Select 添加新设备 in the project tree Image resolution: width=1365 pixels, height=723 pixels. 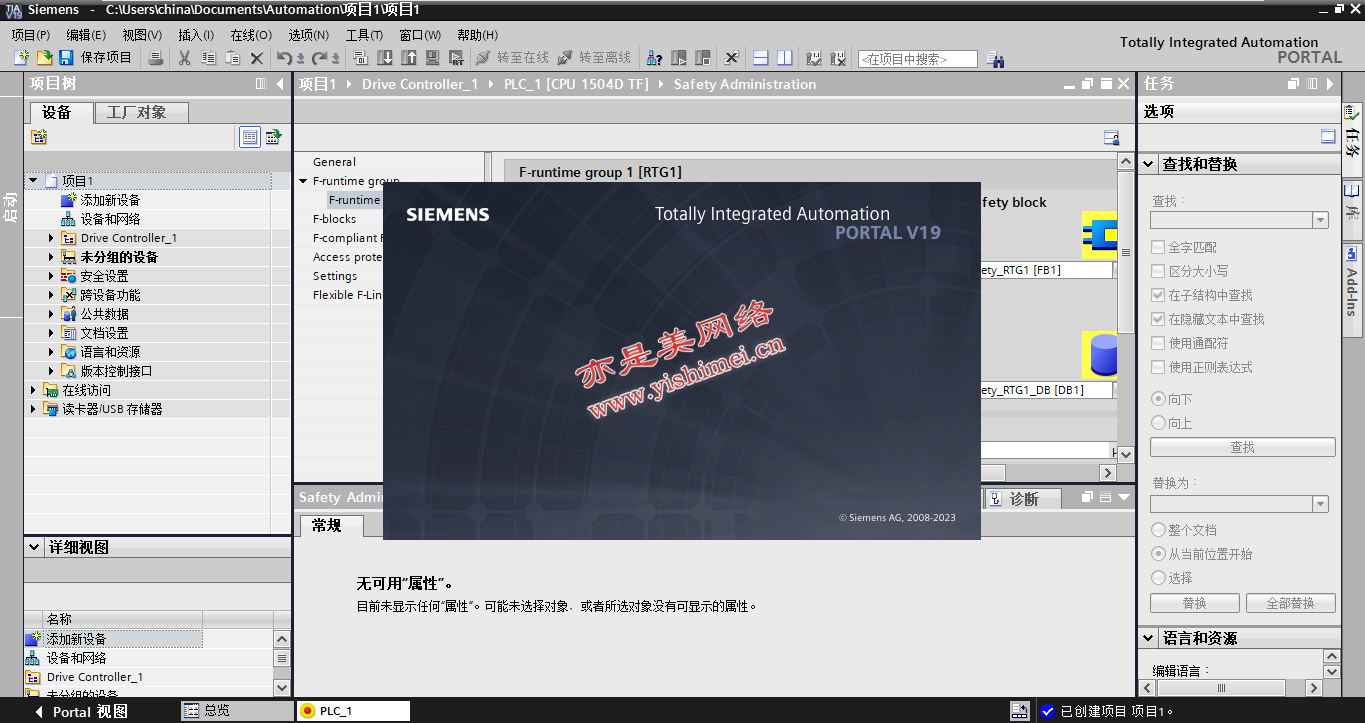coord(110,200)
